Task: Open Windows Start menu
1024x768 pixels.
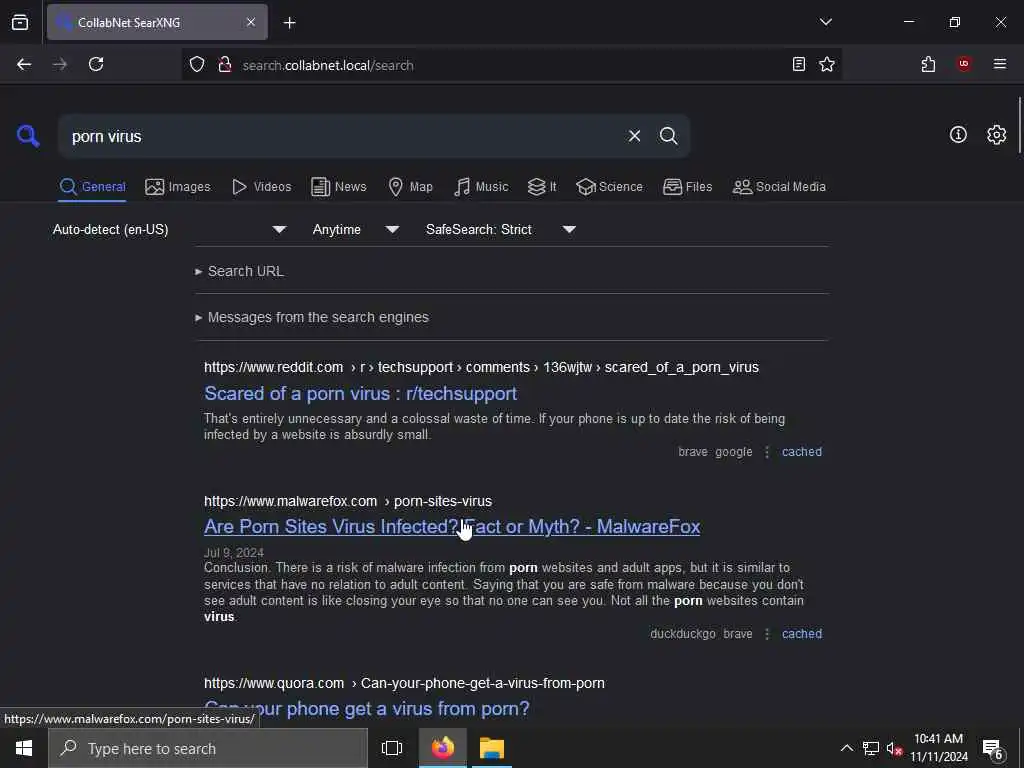Action: 24,748
